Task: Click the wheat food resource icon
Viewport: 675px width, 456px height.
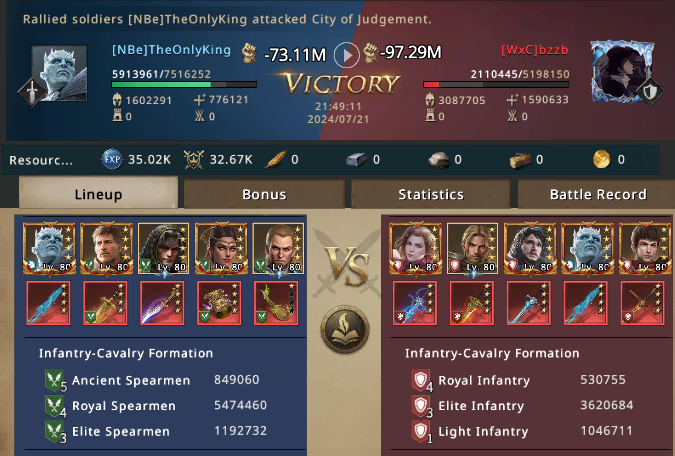Action: [276, 159]
